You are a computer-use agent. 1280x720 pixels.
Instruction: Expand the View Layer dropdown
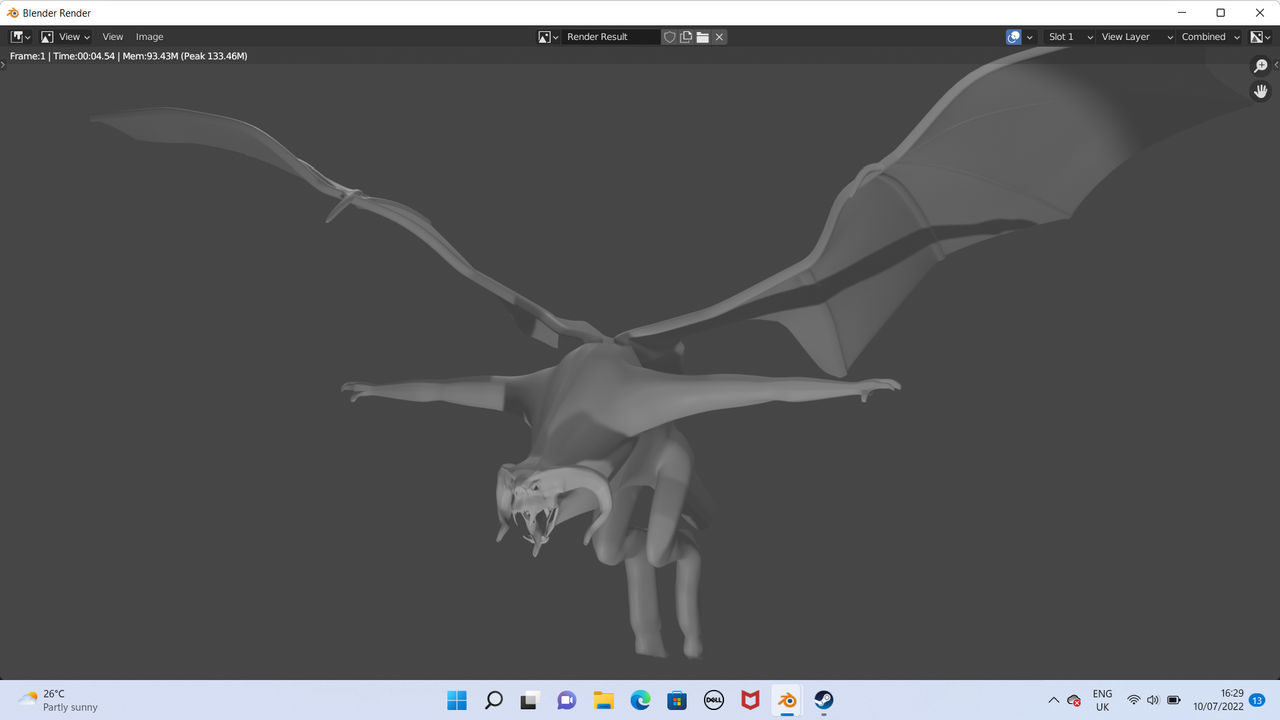1136,37
